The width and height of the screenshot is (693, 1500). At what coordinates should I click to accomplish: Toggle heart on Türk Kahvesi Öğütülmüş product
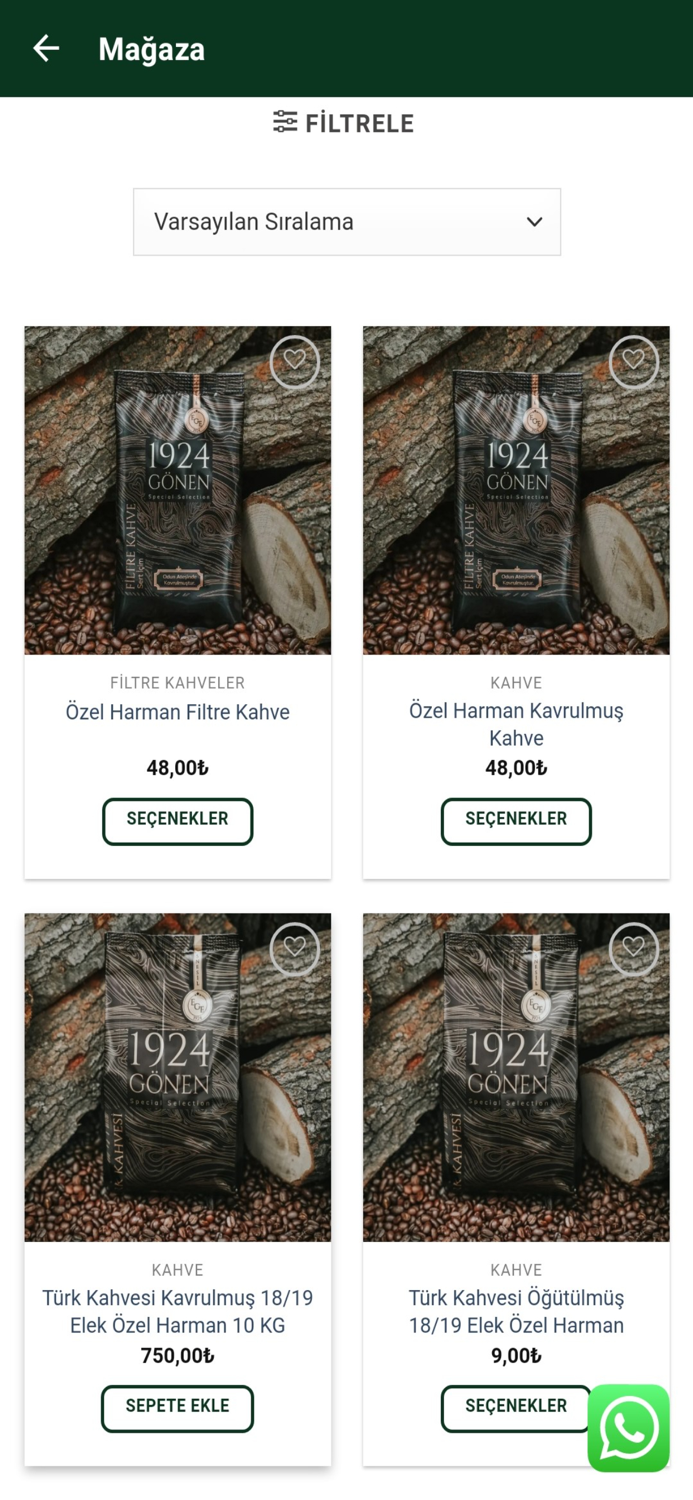(x=634, y=948)
